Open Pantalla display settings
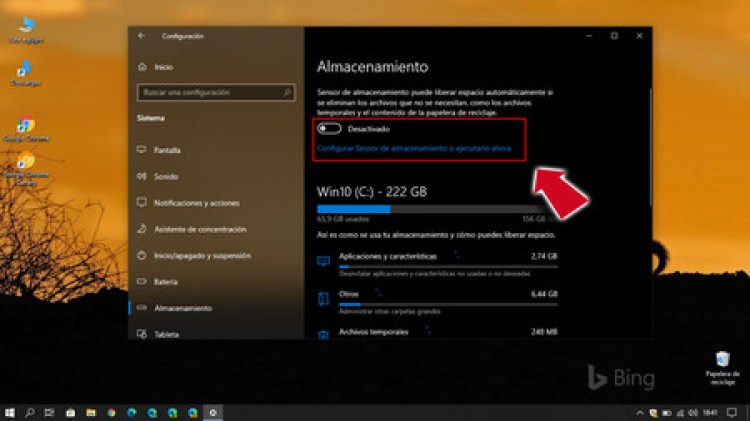The width and height of the screenshot is (750, 421). click(167, 150)
